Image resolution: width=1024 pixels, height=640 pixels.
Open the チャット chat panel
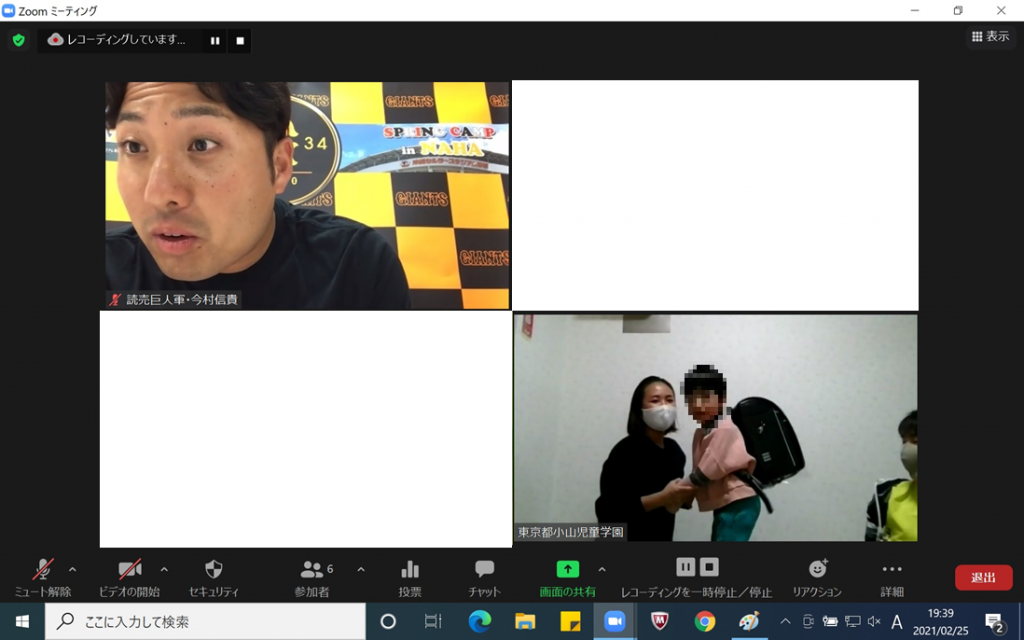[484, 579]
